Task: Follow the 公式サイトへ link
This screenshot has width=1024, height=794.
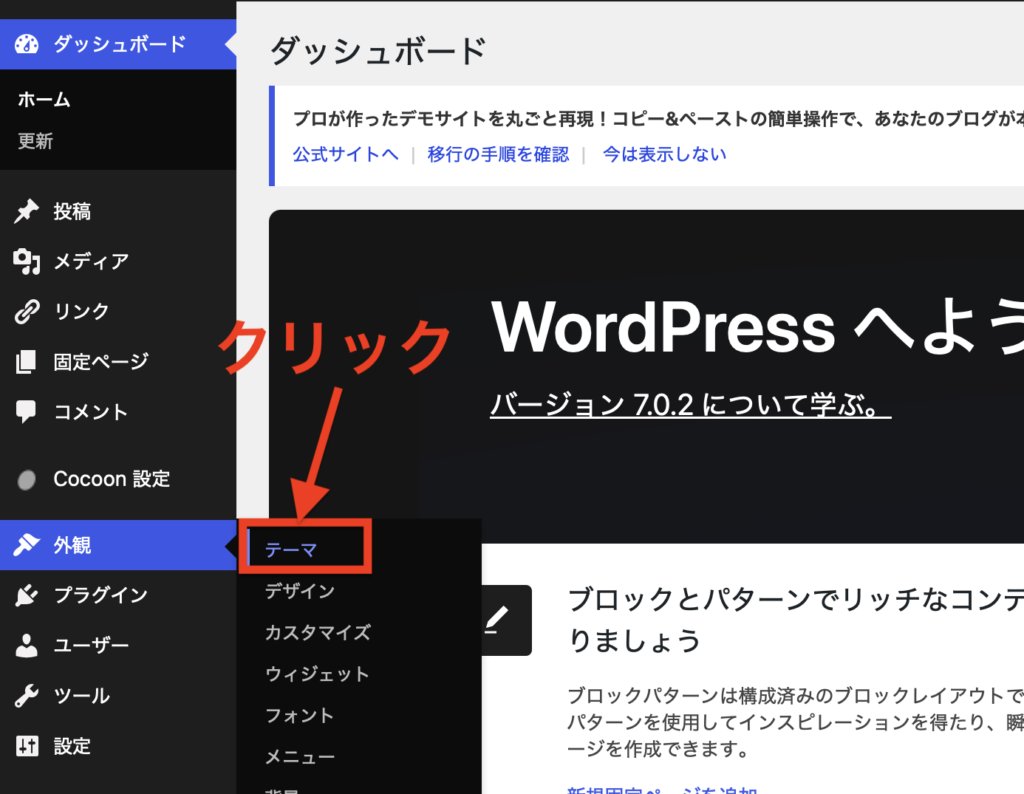Action: [345, 154]
